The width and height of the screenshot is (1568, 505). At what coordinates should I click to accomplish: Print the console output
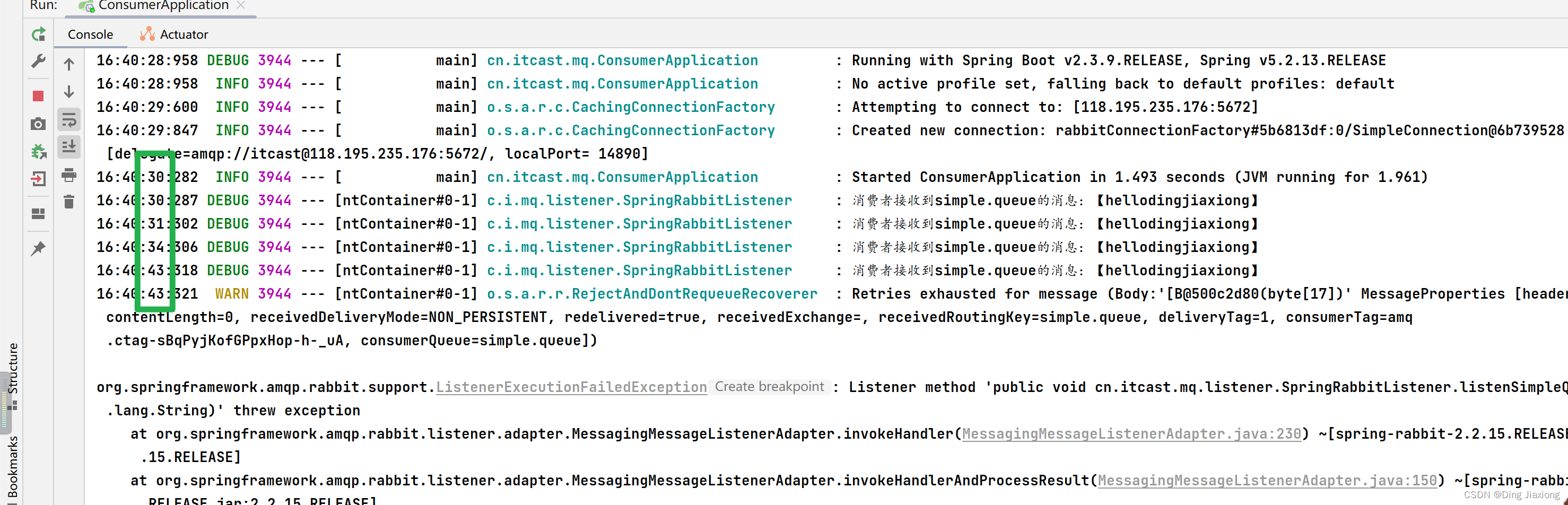point(69,176)
